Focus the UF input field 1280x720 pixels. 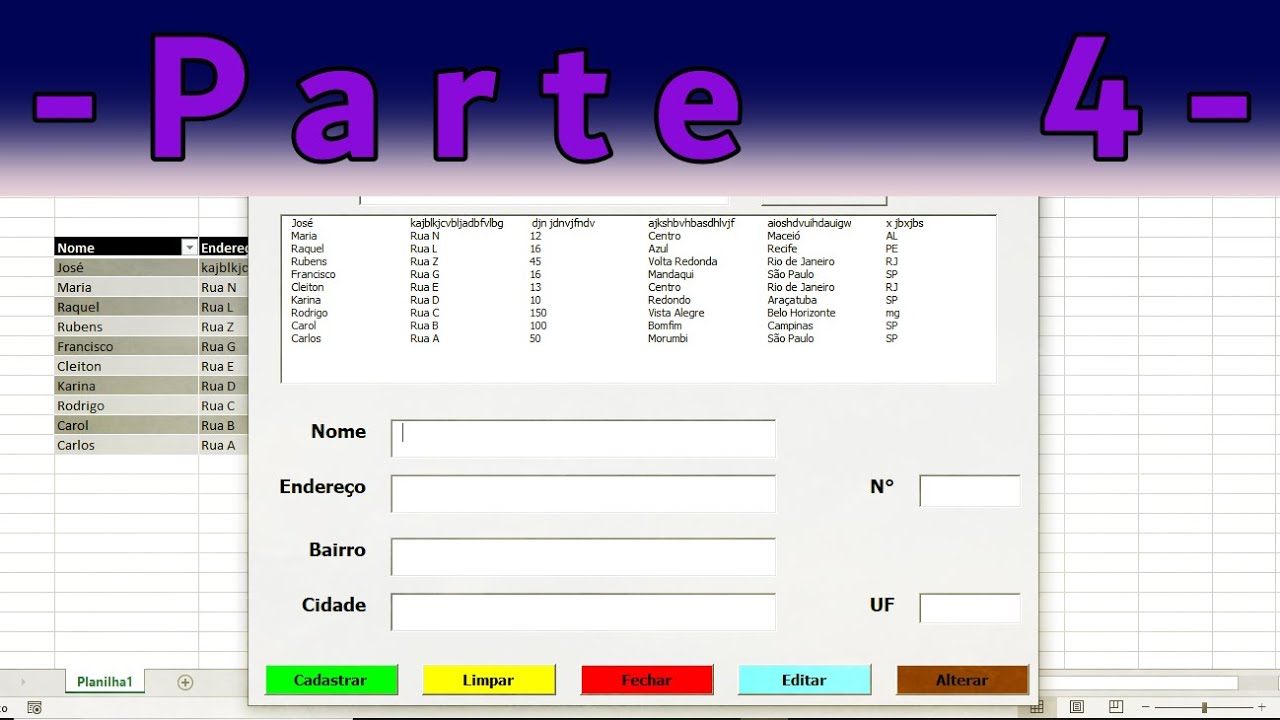(x=970, y=608)
